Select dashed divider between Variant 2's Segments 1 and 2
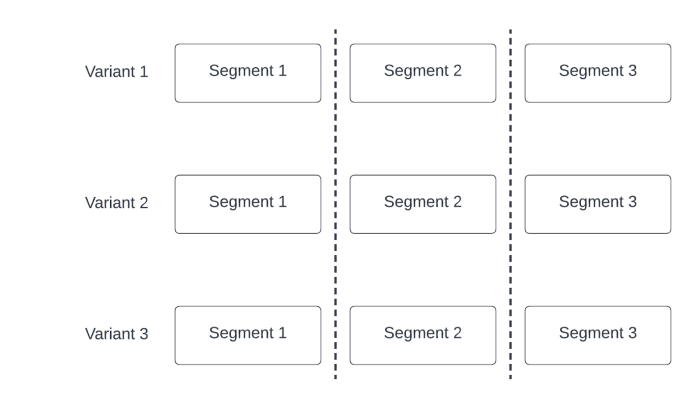The width and height of the screenshot is (700, 408). pyautogui.click(x=335, y=204)
